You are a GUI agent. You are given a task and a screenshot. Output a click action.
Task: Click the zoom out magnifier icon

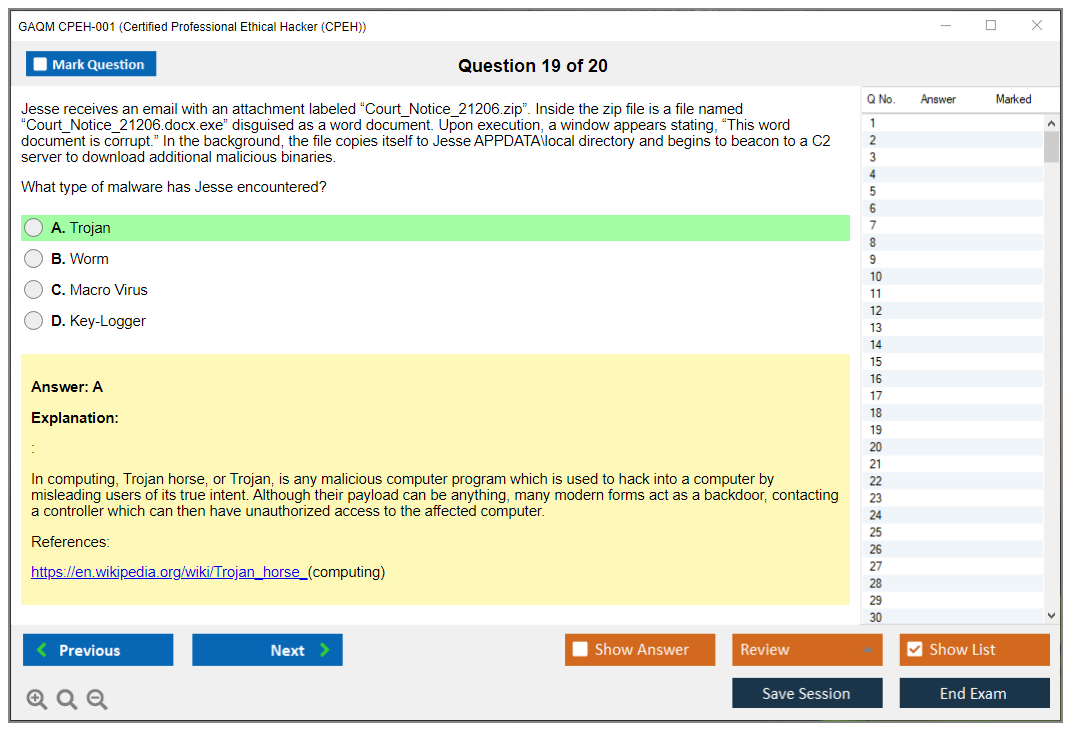pos(97,700)
